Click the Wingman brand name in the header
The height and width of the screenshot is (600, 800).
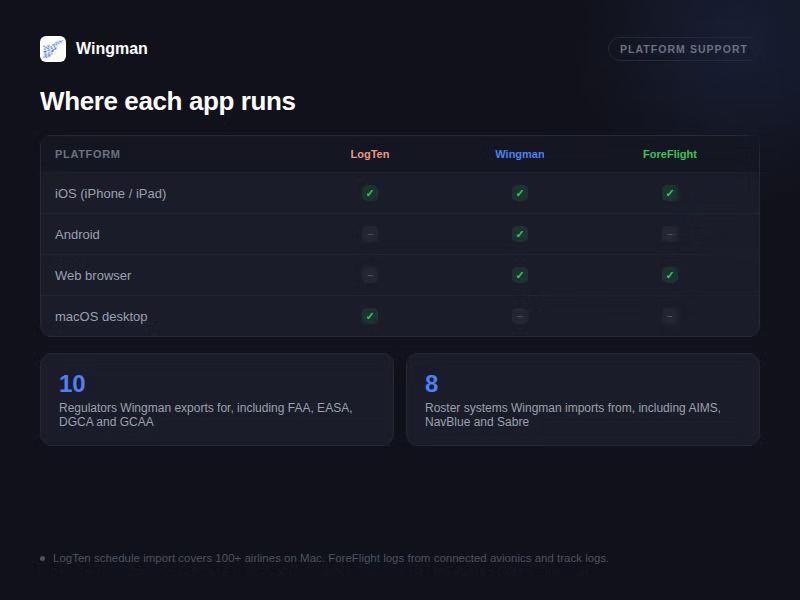click(x=112, y=48)
